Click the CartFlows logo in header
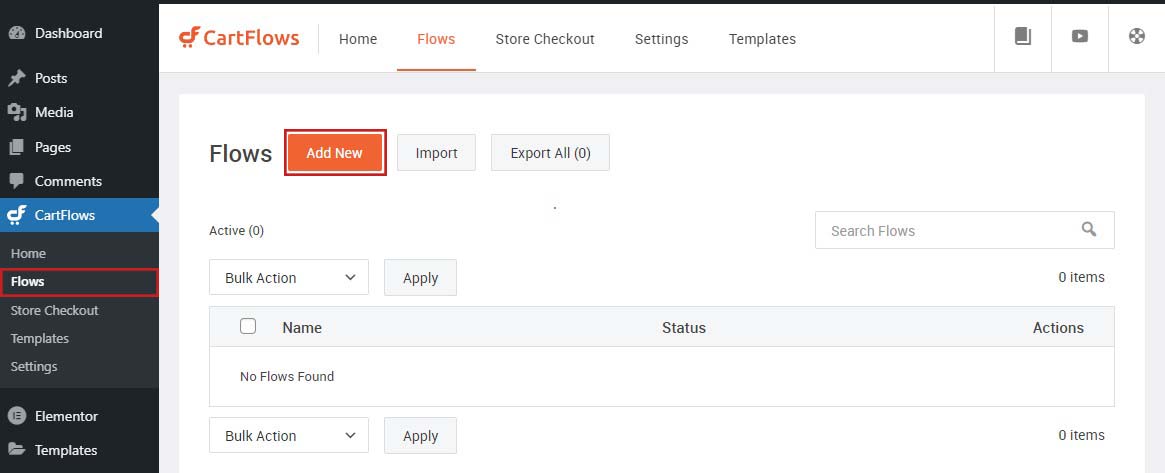The height and width of the screenshot is (473, 1165). click(239, 38)
